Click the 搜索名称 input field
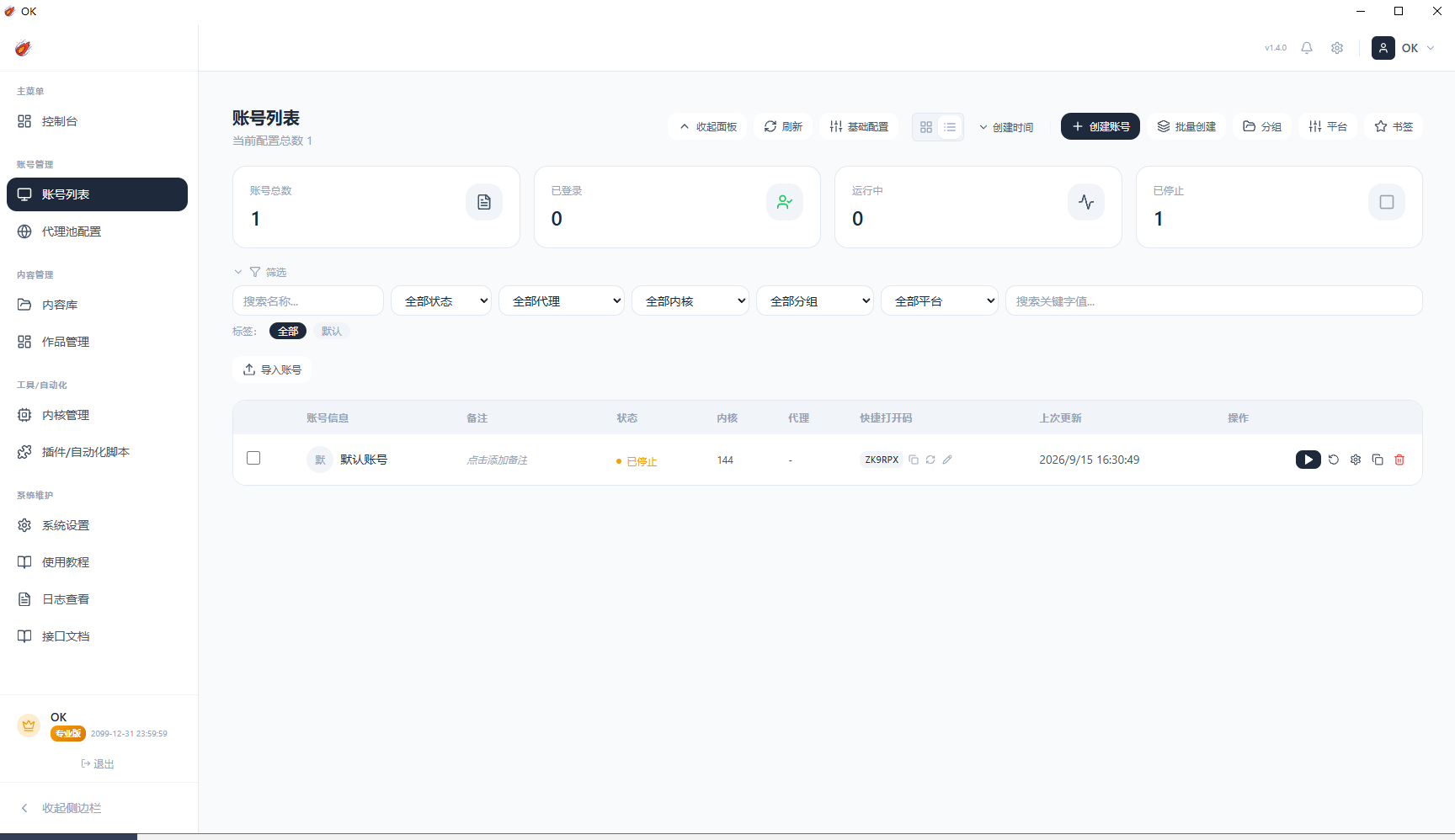The width and height of the screenshot is (1455, 840). point(308,300)
